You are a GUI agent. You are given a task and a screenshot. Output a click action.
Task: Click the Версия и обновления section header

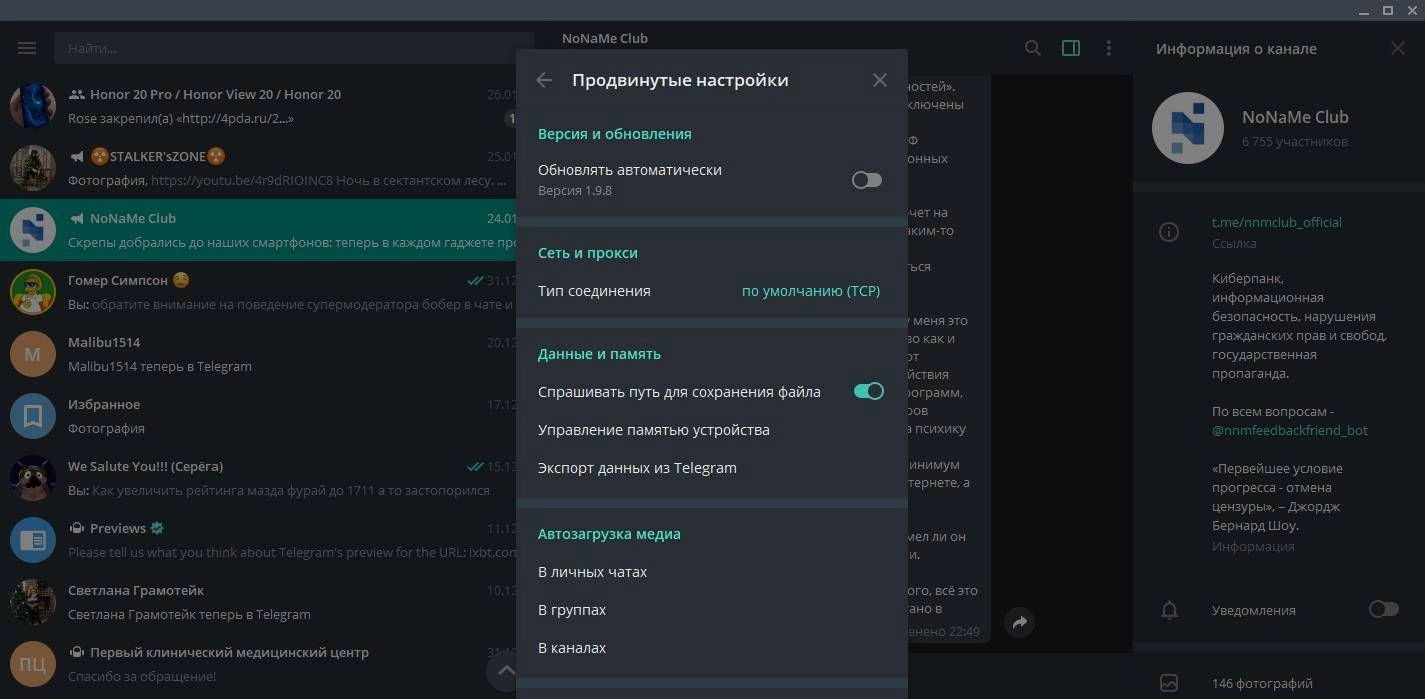[615, 134]
